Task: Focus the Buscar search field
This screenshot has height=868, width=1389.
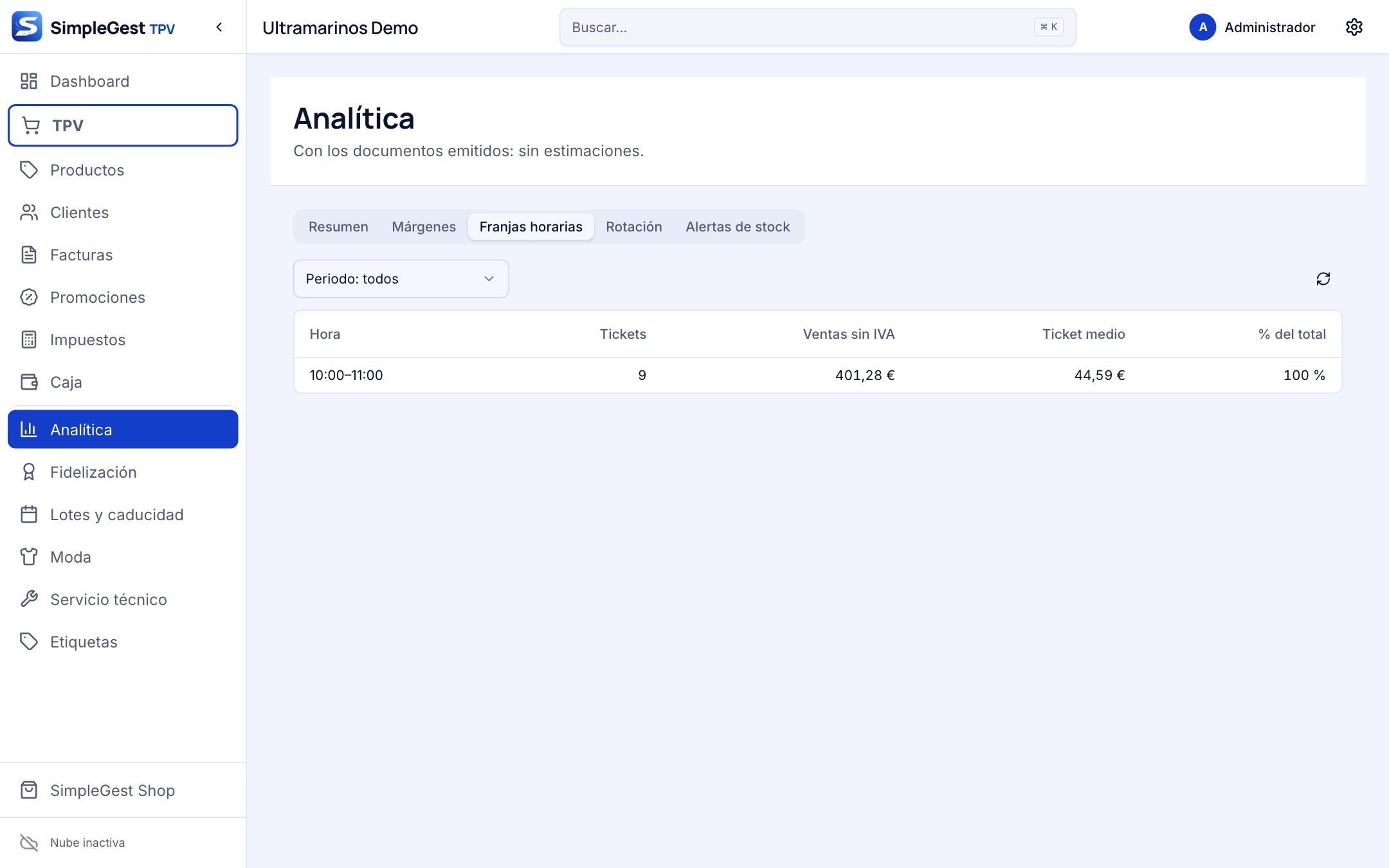Action: [817, 27]
